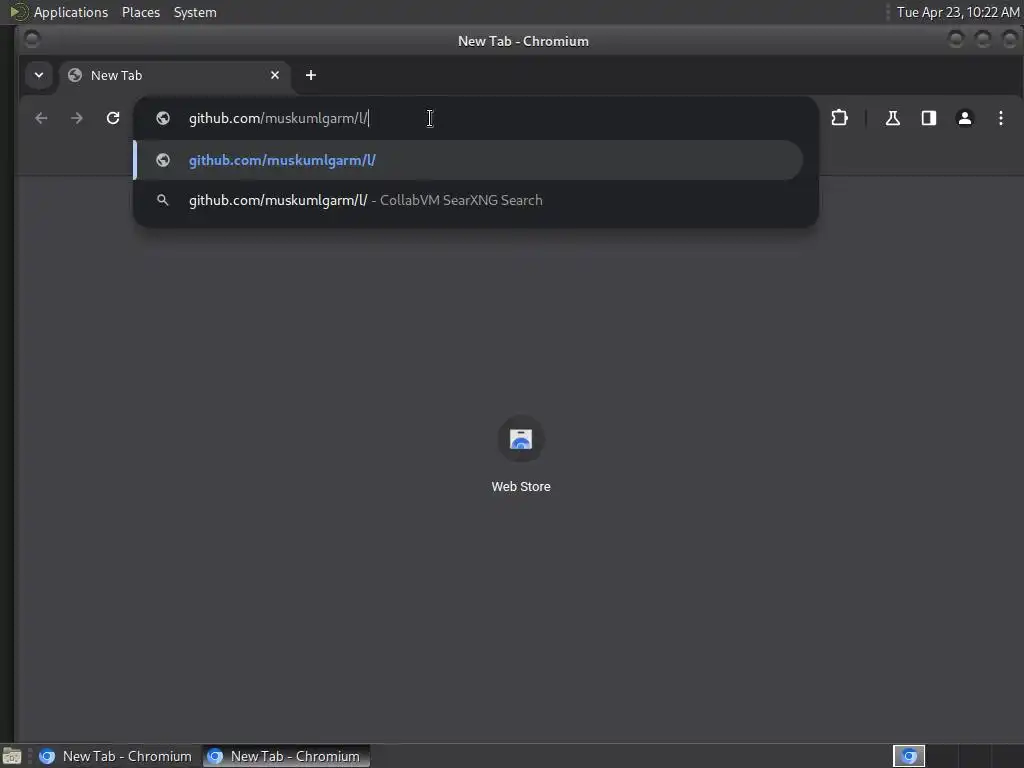This screenshot has width=1024, height=768.
Task: Click the address bar URL field
Action: pos(477,118)
